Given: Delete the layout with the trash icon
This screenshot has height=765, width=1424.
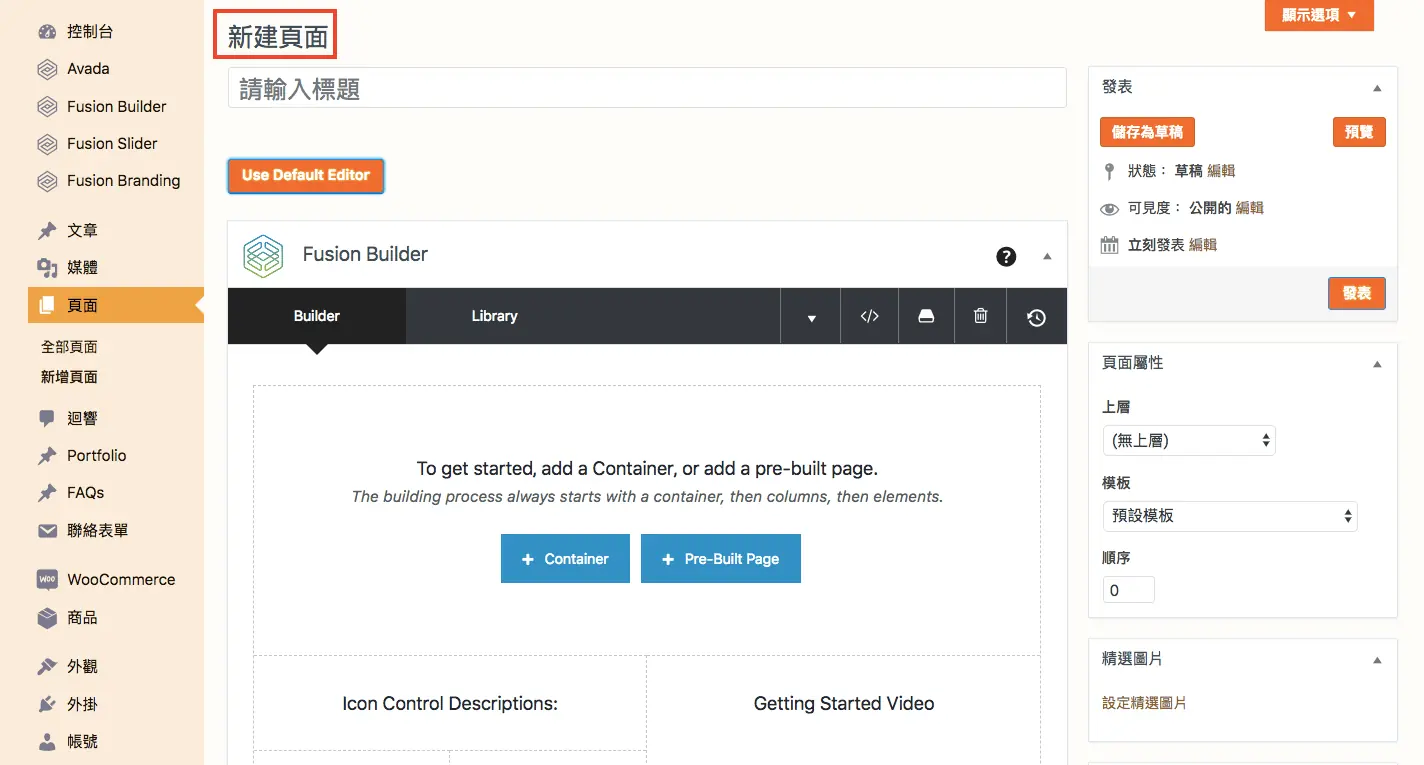Looking at the screenshot, I should 980,316.
